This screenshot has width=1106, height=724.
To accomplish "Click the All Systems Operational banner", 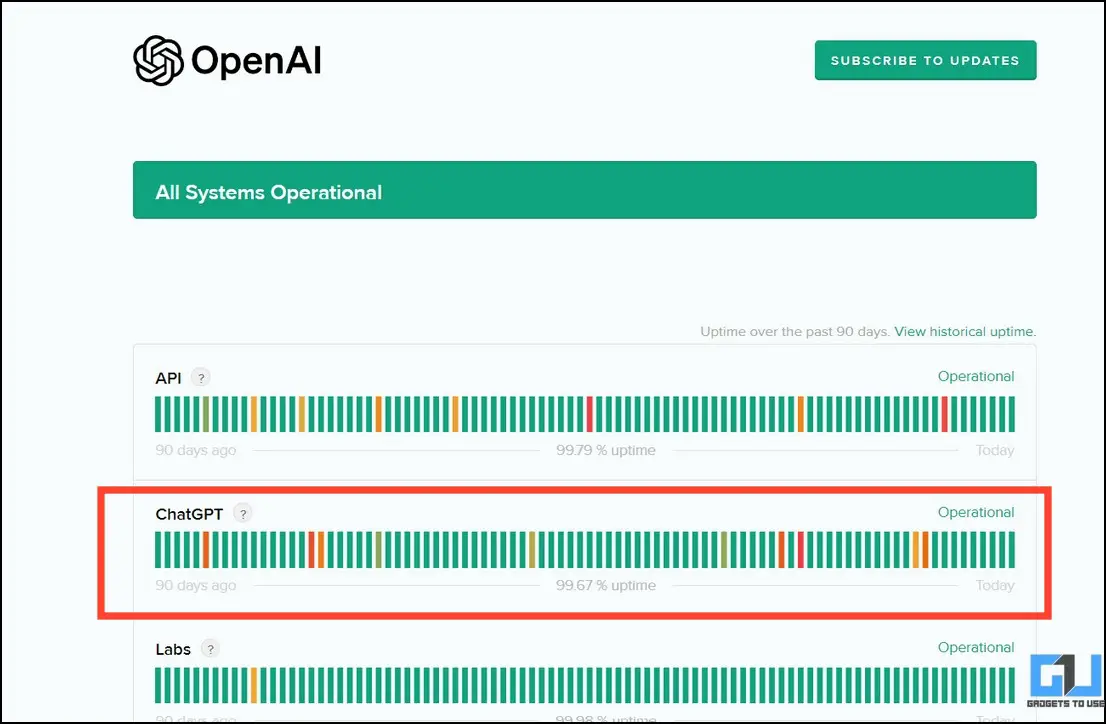I will click(585, 190).
